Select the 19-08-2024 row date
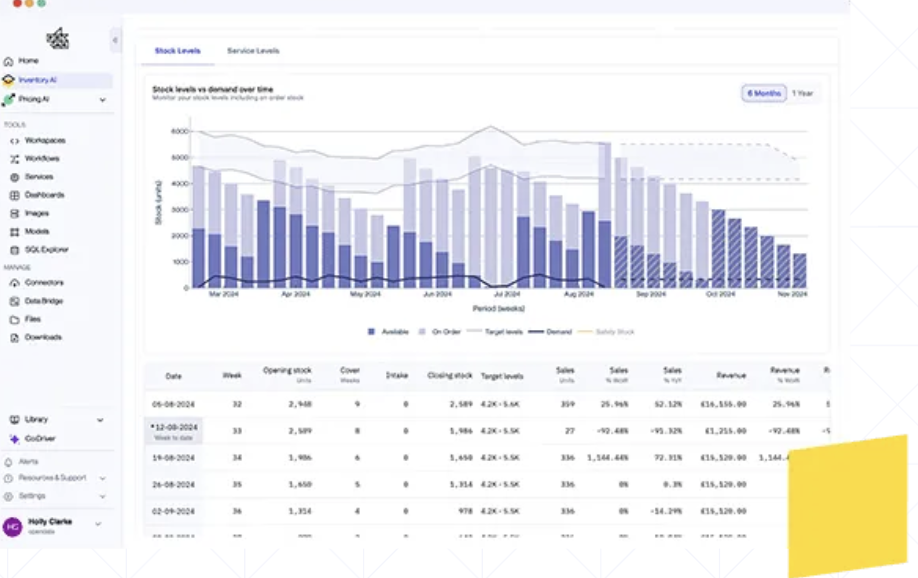This screenshot has height=578, width=918. [173, 457]
